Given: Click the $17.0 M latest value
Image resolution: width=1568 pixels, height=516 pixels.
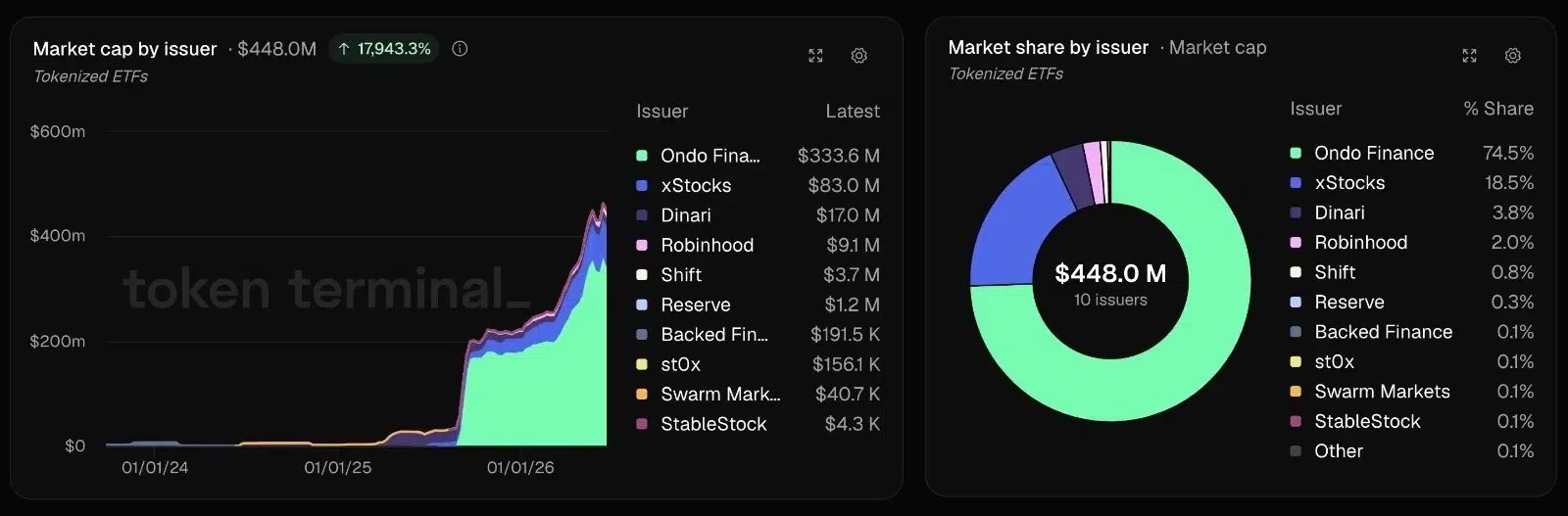Looking at the screenshot, I should click(x=848, y=215).
